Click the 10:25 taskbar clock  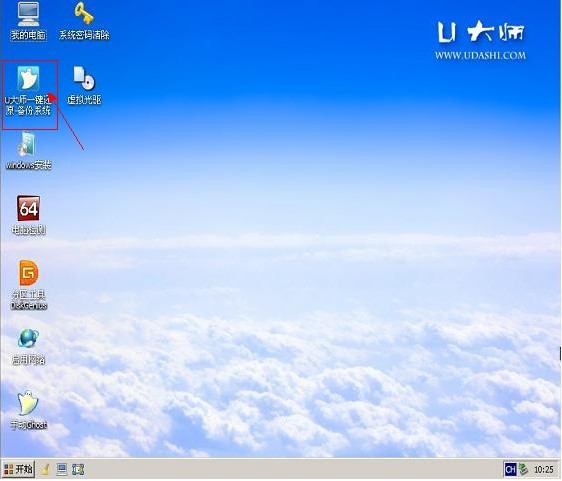pos(544,470)
